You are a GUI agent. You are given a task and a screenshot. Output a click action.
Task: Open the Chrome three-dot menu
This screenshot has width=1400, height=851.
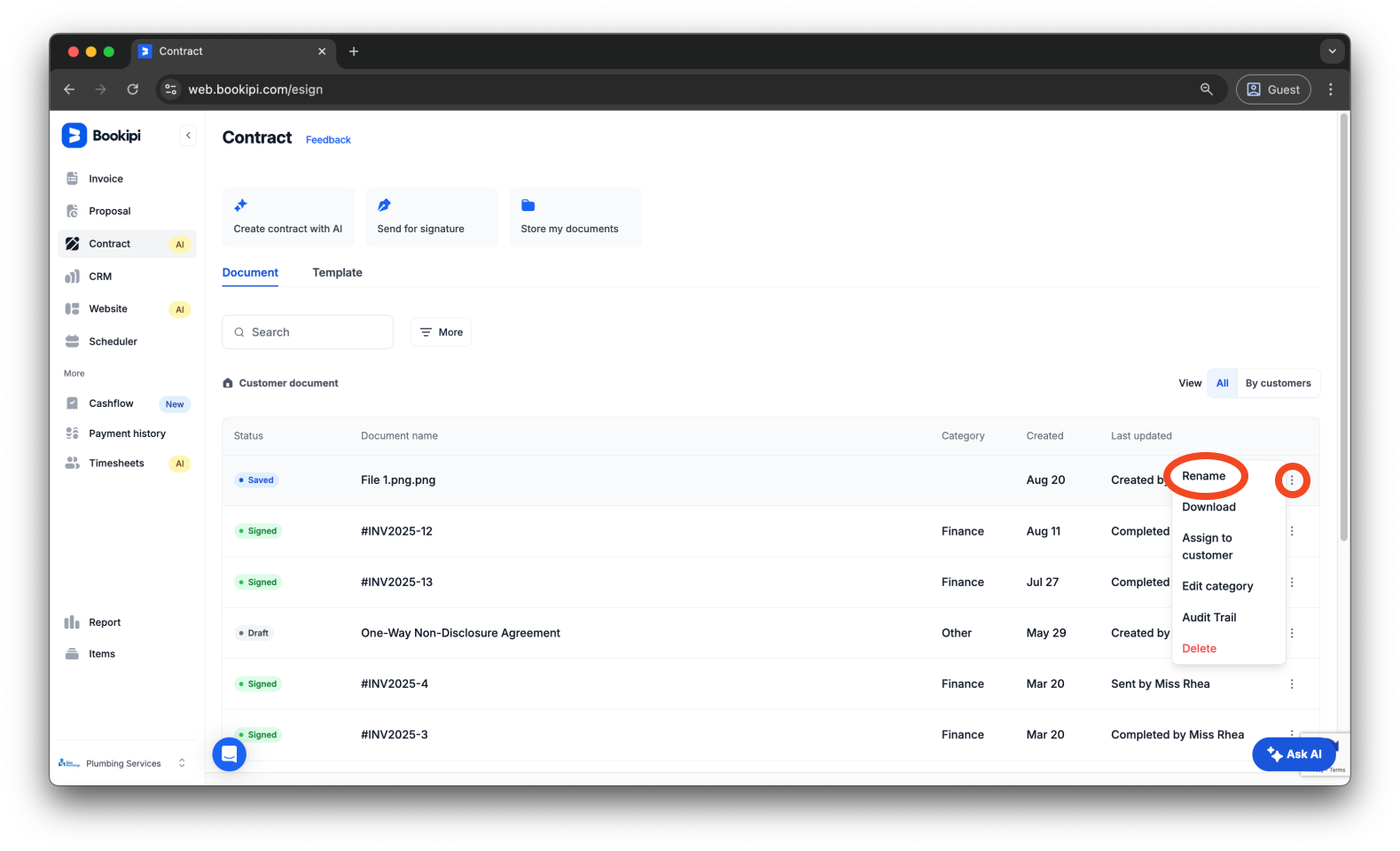click(1331, 90)
